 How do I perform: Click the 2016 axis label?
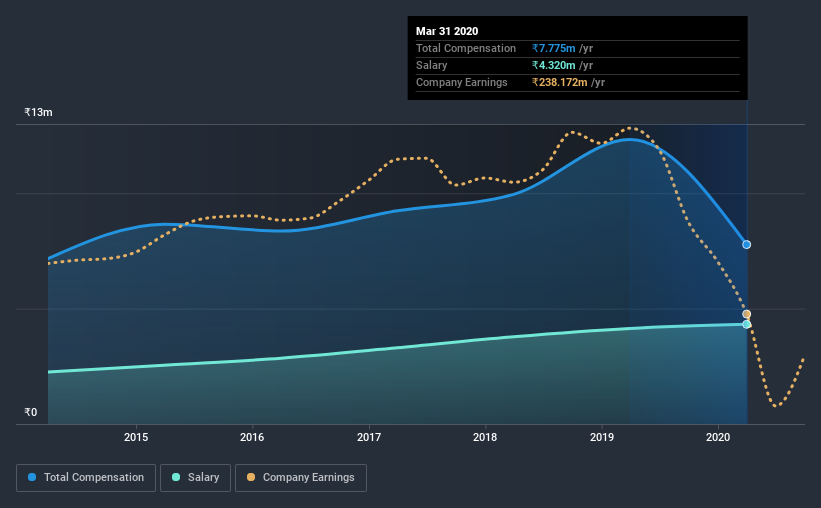[x=252, y=437]
